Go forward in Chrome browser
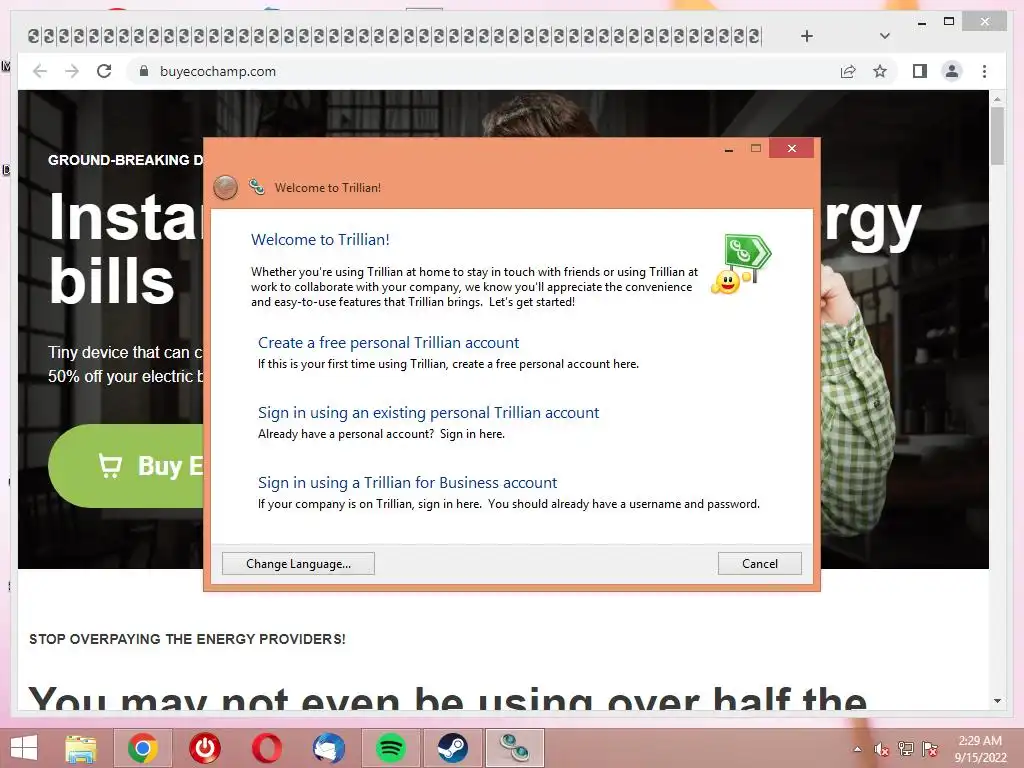Screen dimensions: 1024x768 point(72,71)
